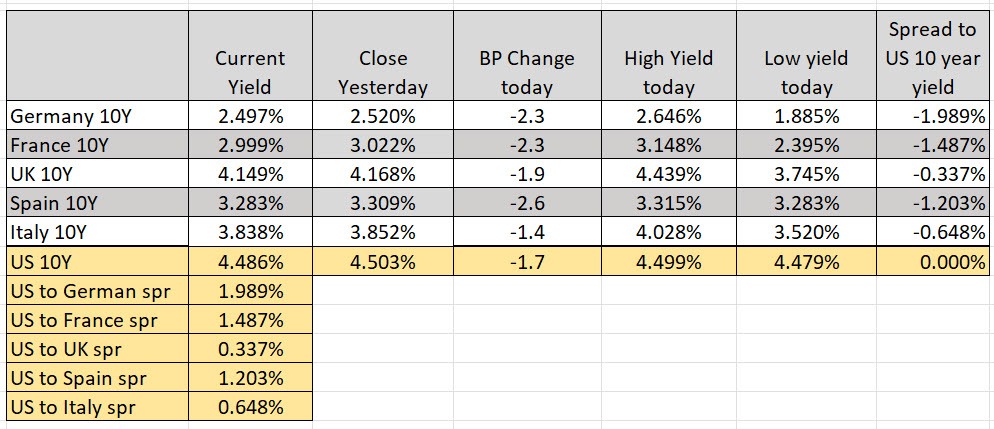Click the High Yield today header

pyautogui.click(x=667, y=72)
